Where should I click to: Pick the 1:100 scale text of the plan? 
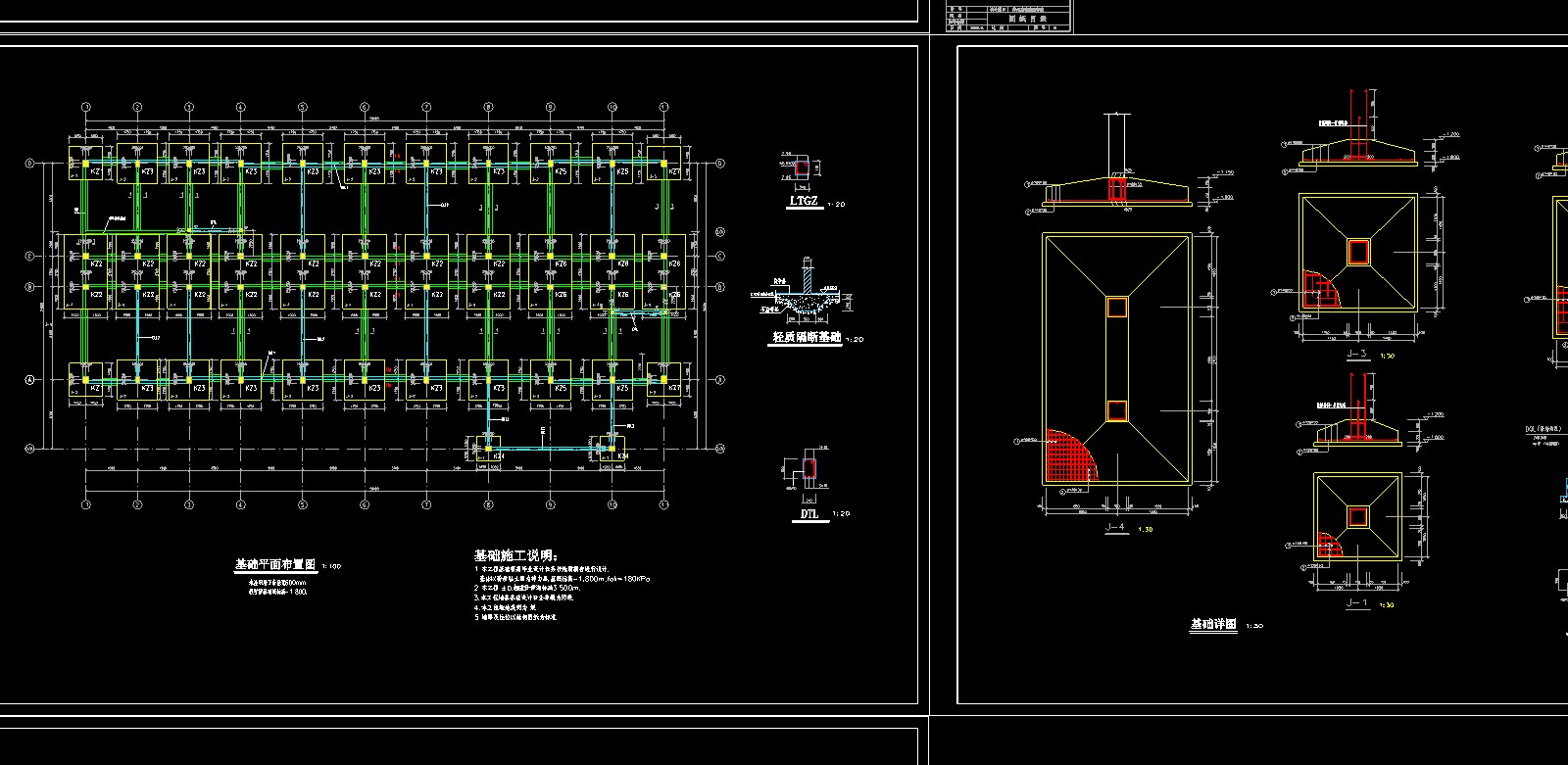pos(332,567)
